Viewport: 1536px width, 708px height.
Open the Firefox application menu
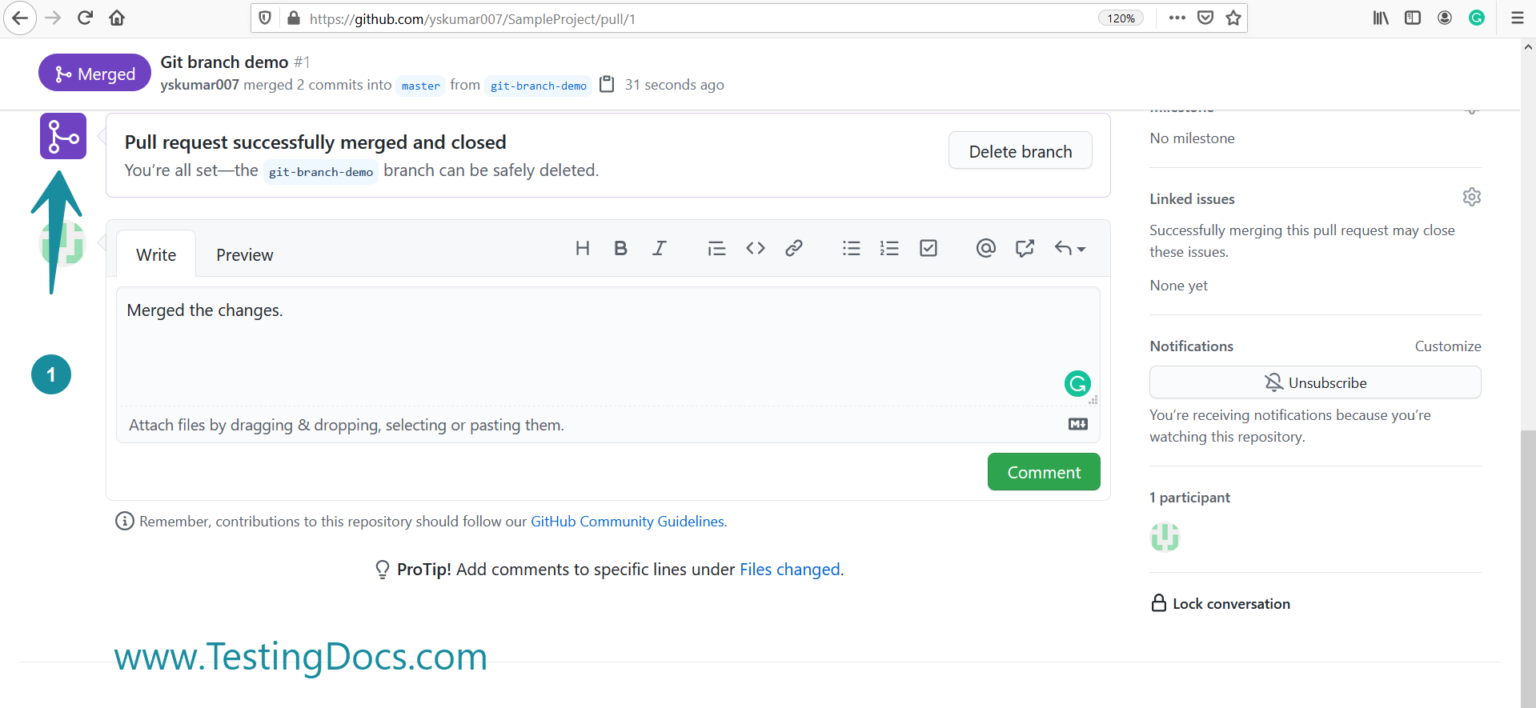[x=1516, y=17]
